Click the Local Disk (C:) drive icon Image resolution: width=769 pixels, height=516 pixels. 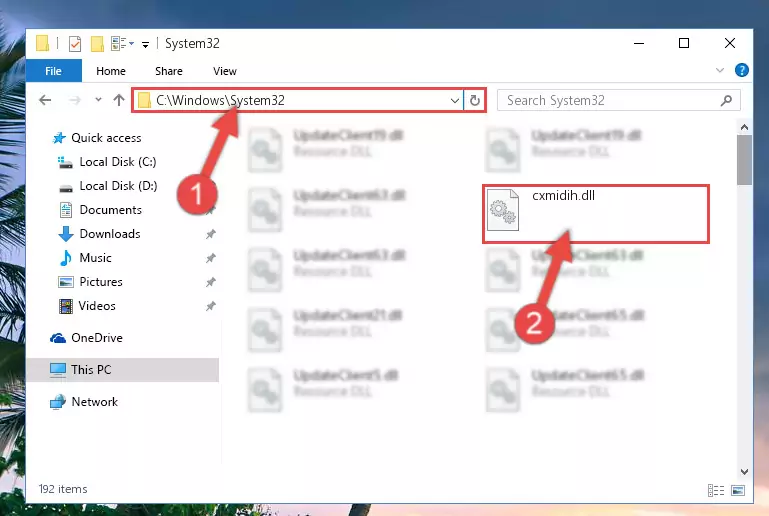(x=65, y=162)
